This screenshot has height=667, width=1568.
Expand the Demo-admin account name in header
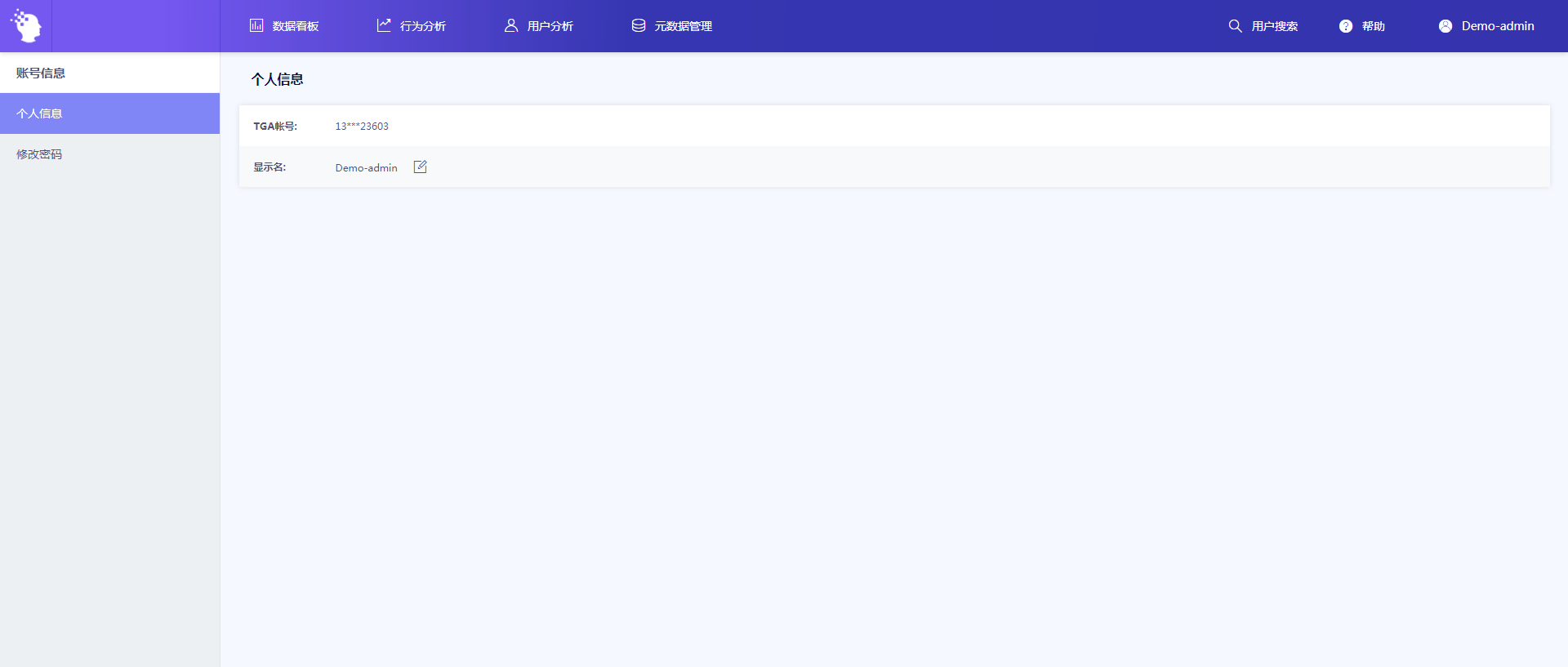click(x=1498, y=26)
